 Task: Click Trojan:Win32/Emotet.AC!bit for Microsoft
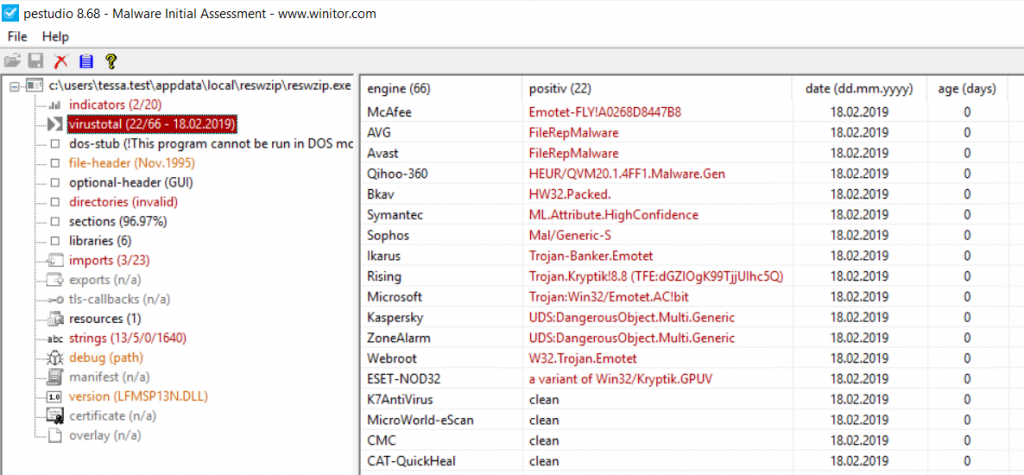pyautogui.click(x=609, y=297)
